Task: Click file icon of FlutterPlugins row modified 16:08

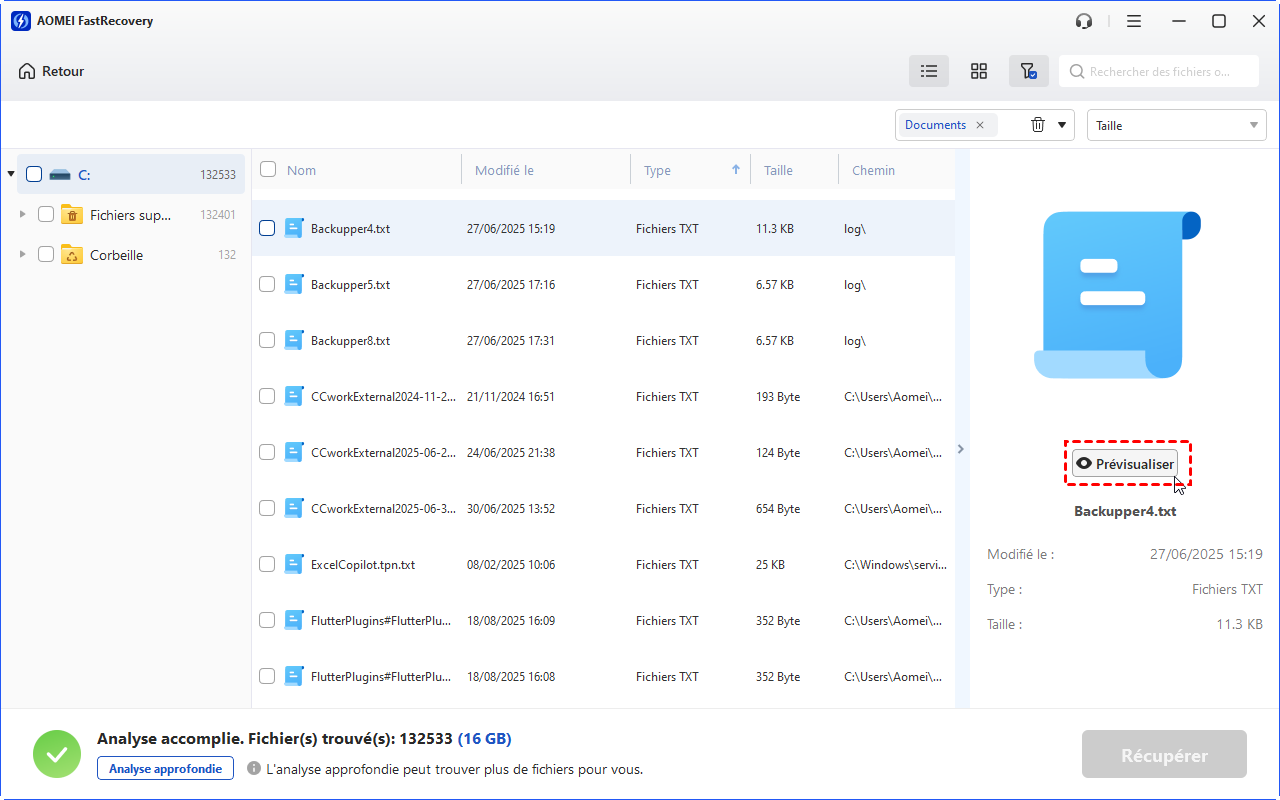Action: 293,676
